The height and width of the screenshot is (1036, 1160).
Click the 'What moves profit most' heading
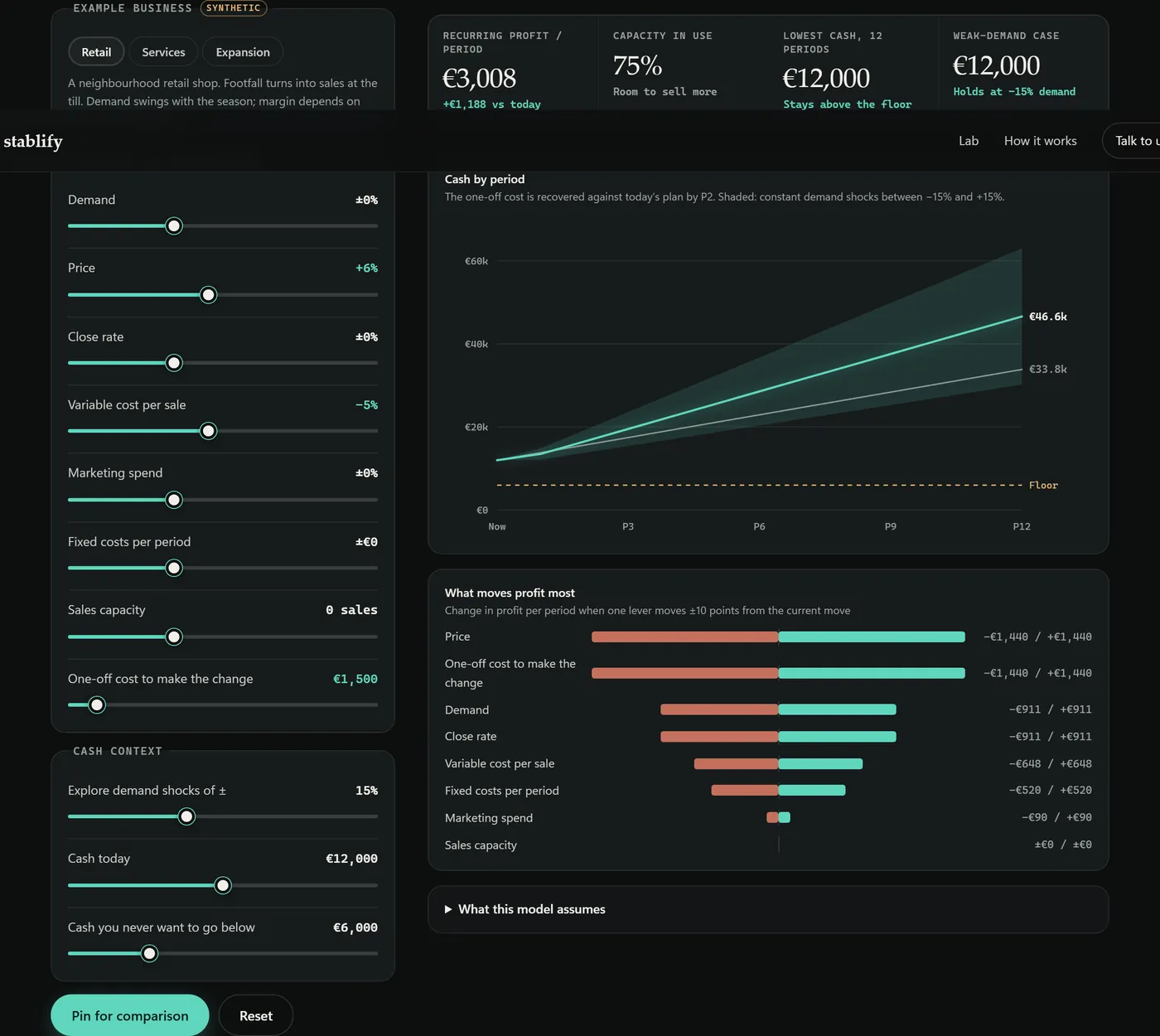pyautogui.click(x=510, y=593)
